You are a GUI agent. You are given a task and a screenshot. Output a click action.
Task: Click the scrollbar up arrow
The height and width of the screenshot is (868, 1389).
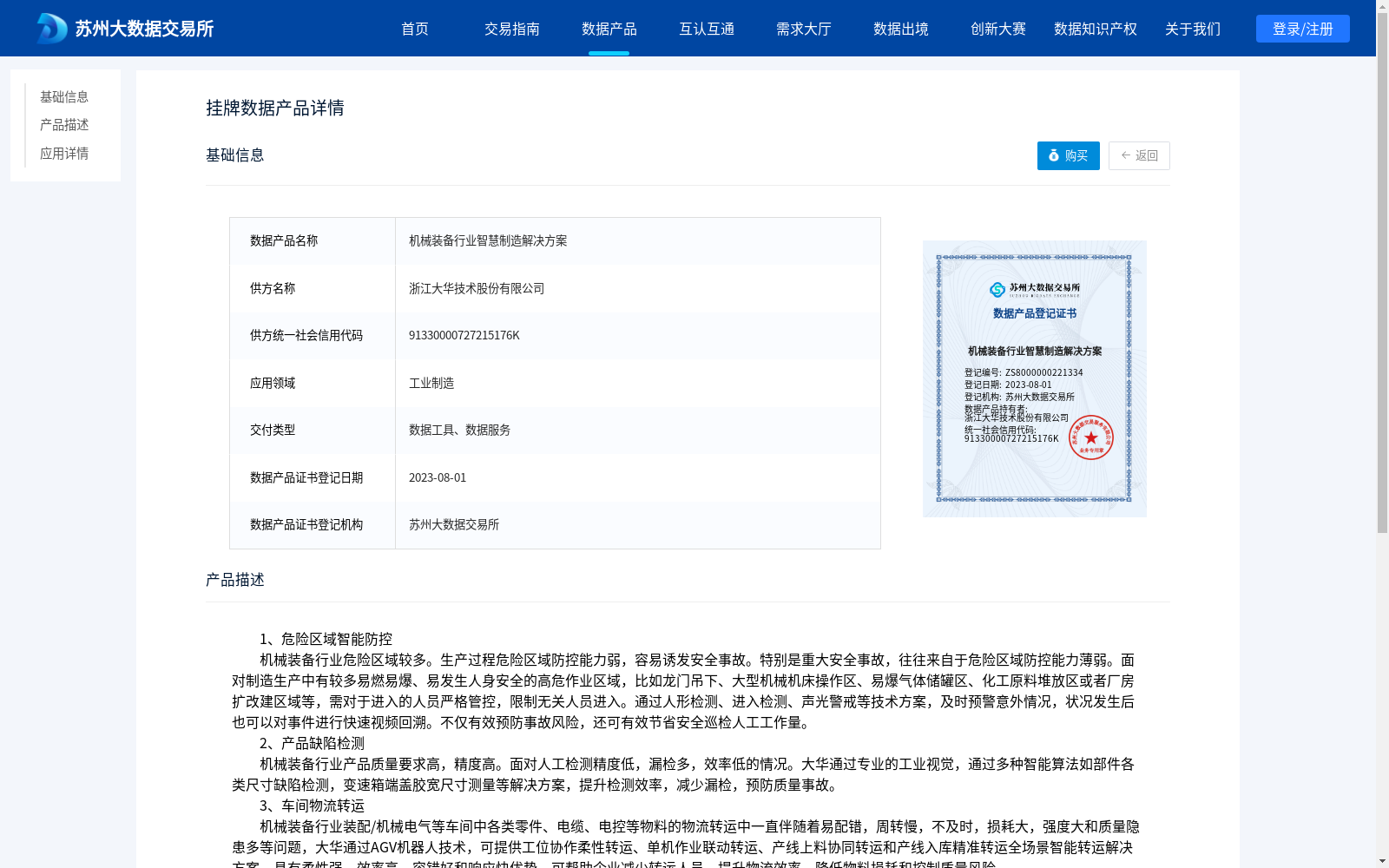pos(1382,5)
